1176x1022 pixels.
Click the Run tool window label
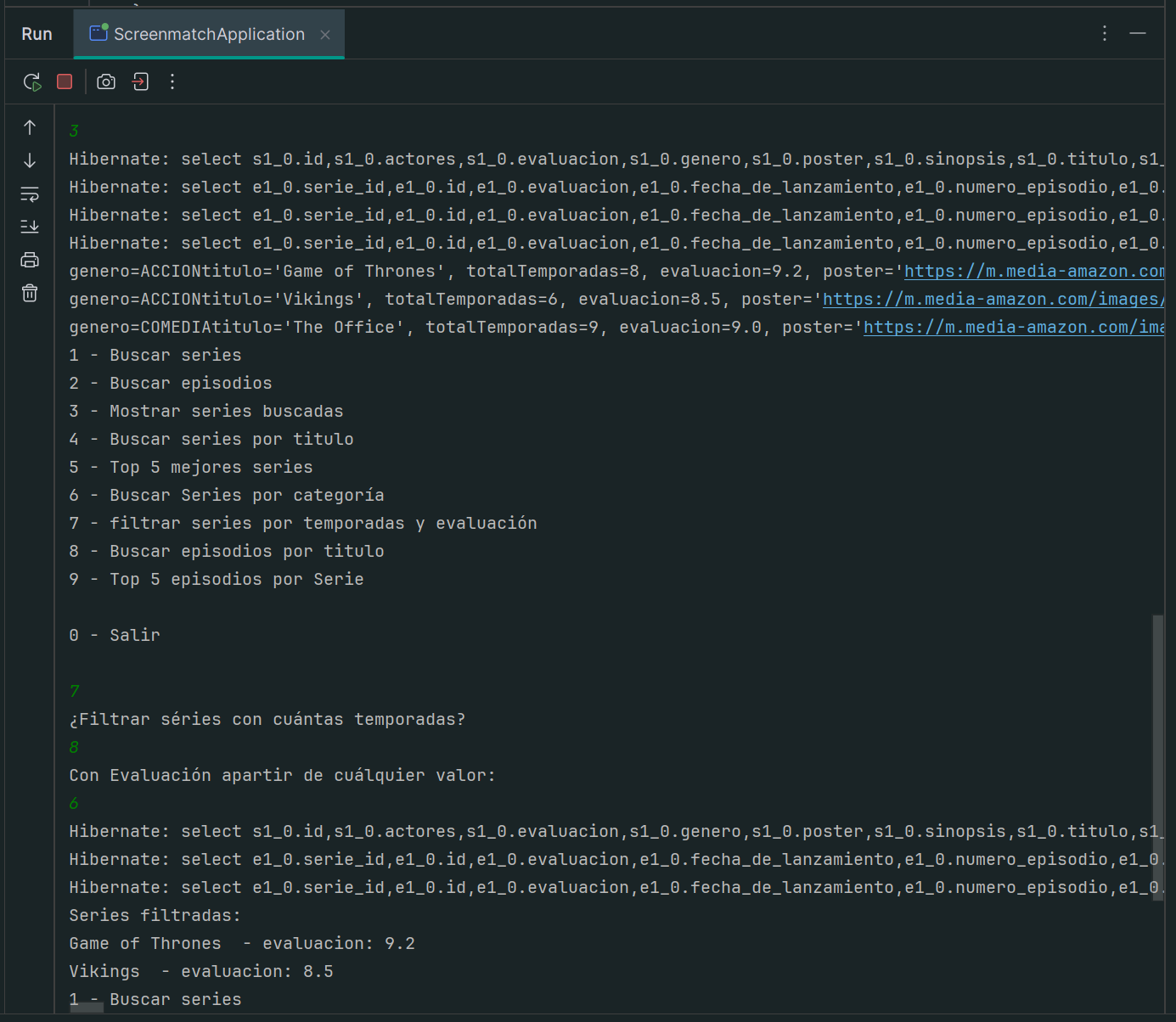pos(37,34)
